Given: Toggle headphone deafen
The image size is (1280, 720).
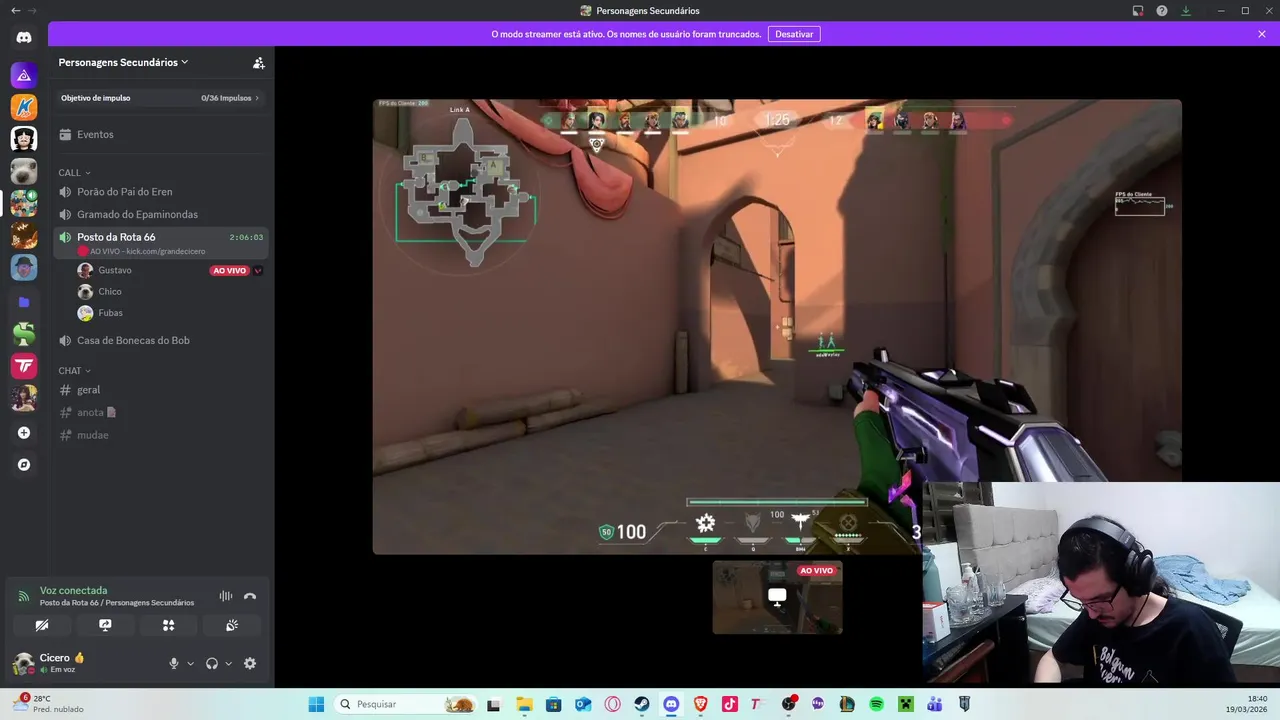Looking at the screenshot, I should coord(212,663).
